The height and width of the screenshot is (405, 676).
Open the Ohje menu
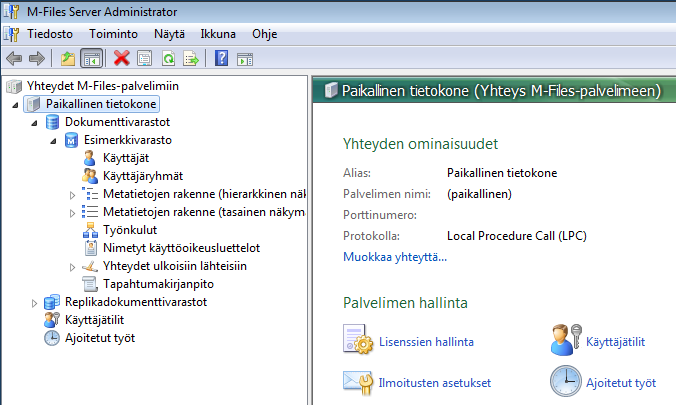[264, 34]
